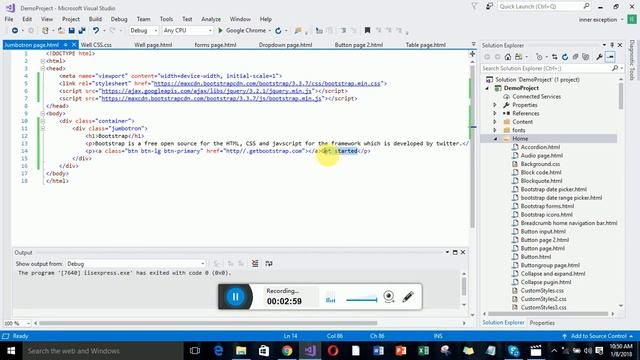Click Sync with Active Document icon

pyautogui.click(x=554, y=57)
